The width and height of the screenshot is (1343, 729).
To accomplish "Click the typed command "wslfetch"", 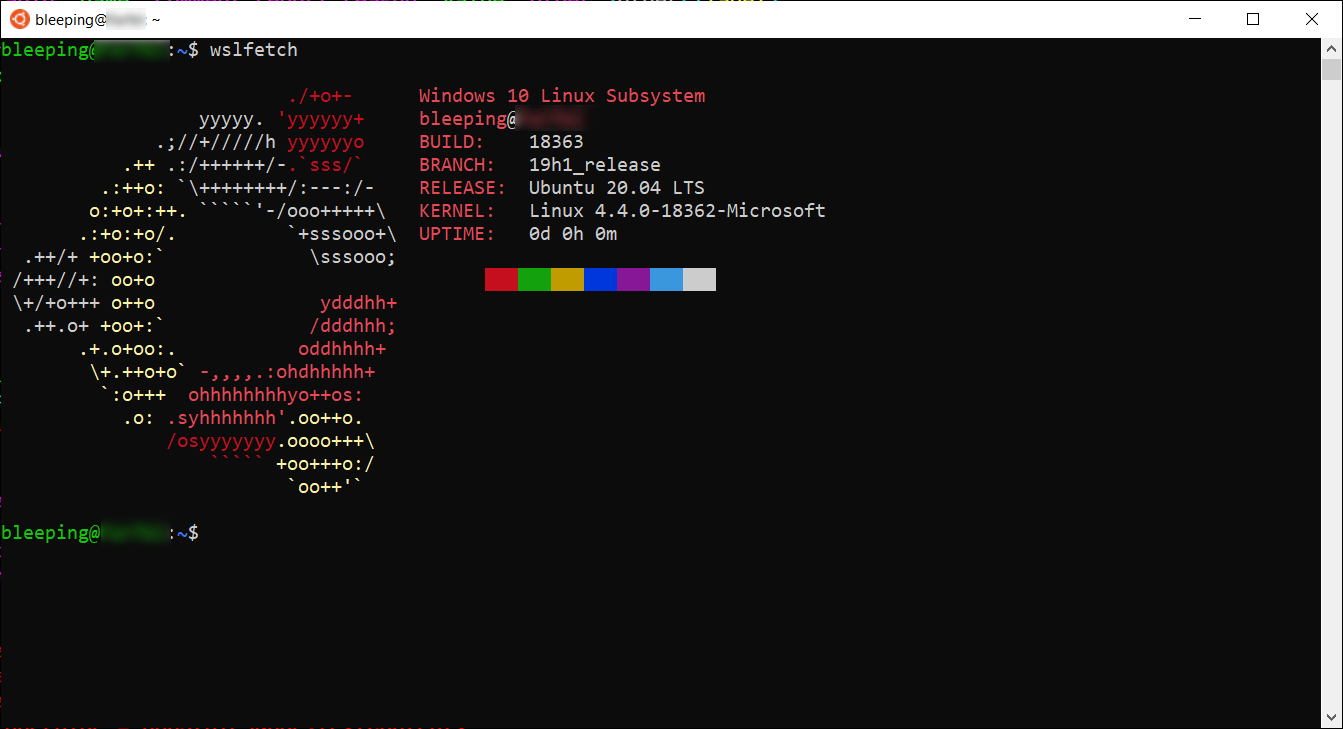I will [x=254, y=50].
